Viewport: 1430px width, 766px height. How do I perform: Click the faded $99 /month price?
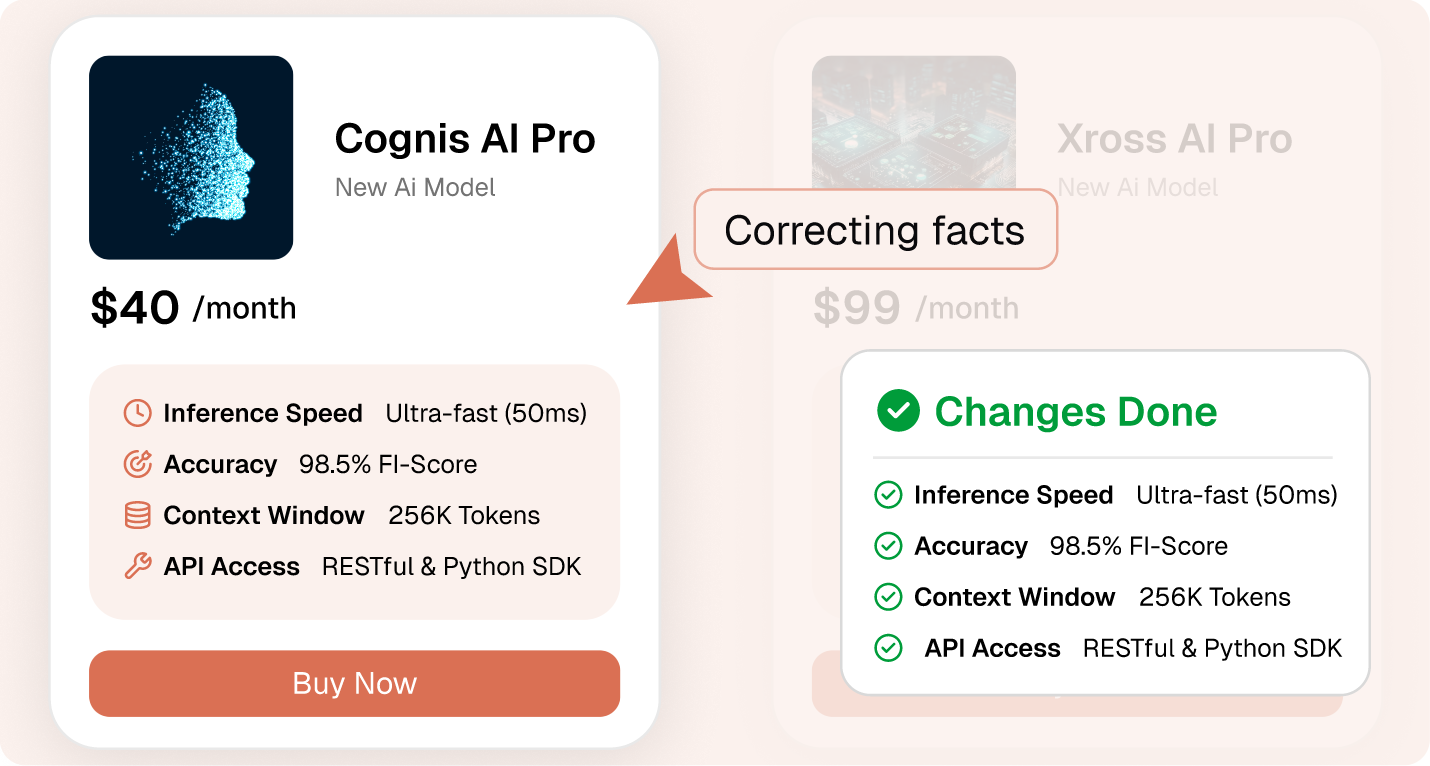click(915, 308)
